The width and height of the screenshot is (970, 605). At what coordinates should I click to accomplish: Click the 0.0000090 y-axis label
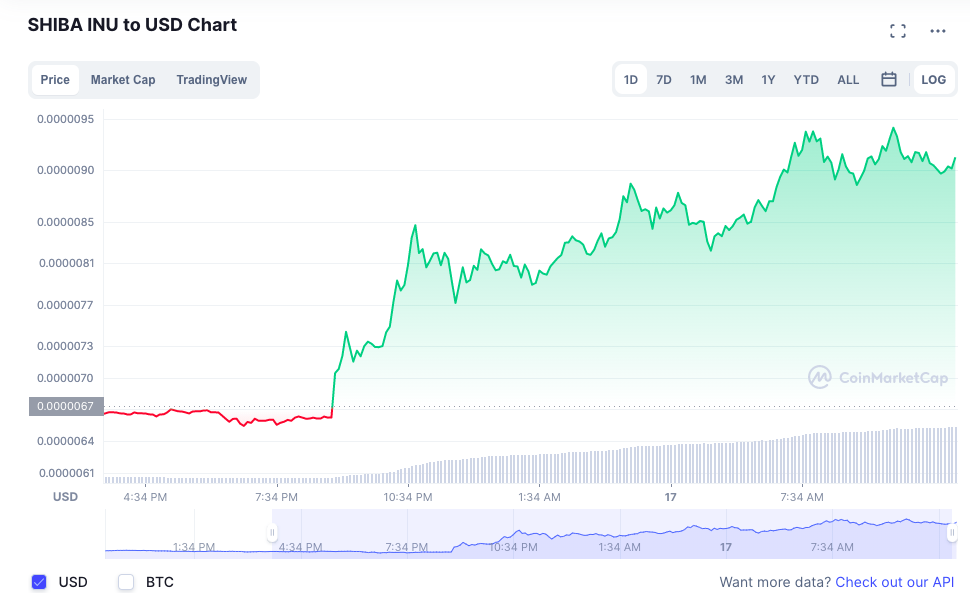coord(66,170)
